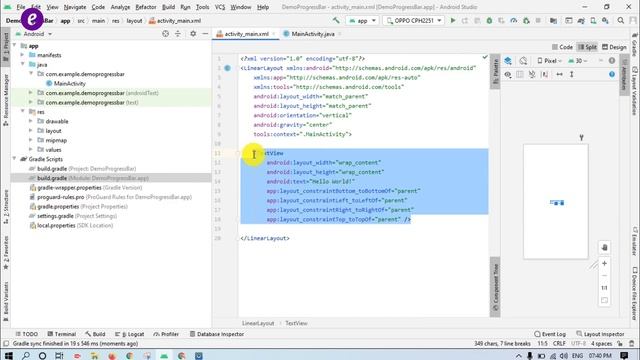Viewport: 640px width, 360px height.
Task: Open the Windows Start menu
Action: [x=9, y=356]
